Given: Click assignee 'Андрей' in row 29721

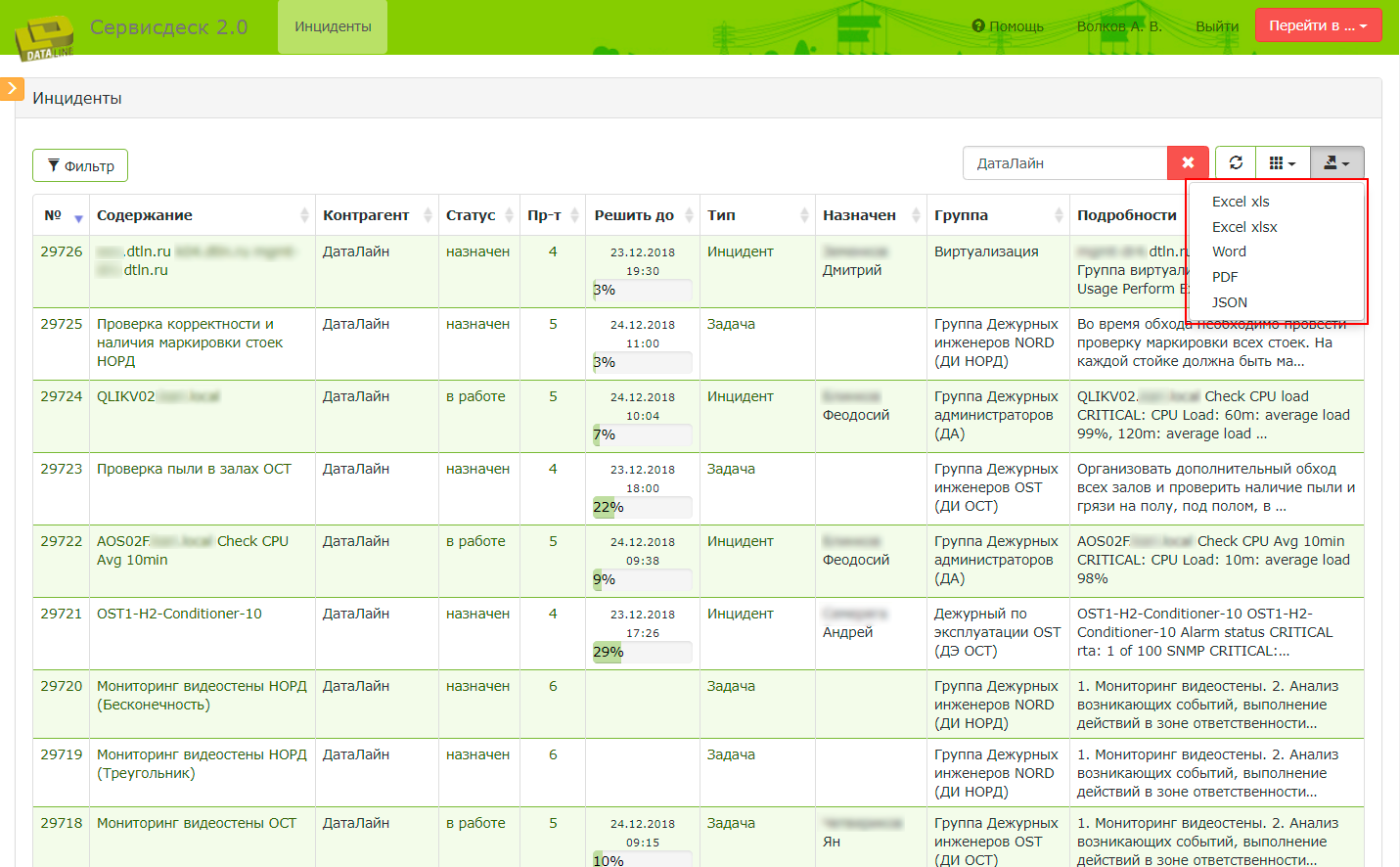Looking at the screenshot, I should click(847, 632).
